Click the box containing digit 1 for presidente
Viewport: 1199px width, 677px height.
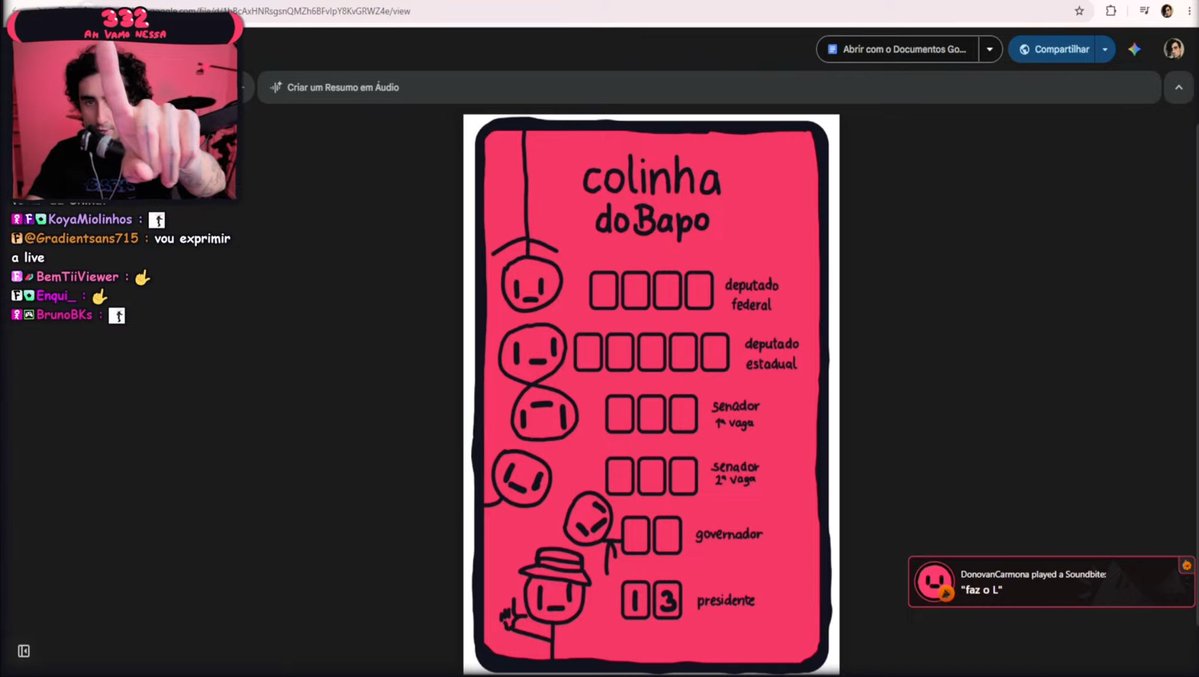pyautogui.click(x=634, y=601)
